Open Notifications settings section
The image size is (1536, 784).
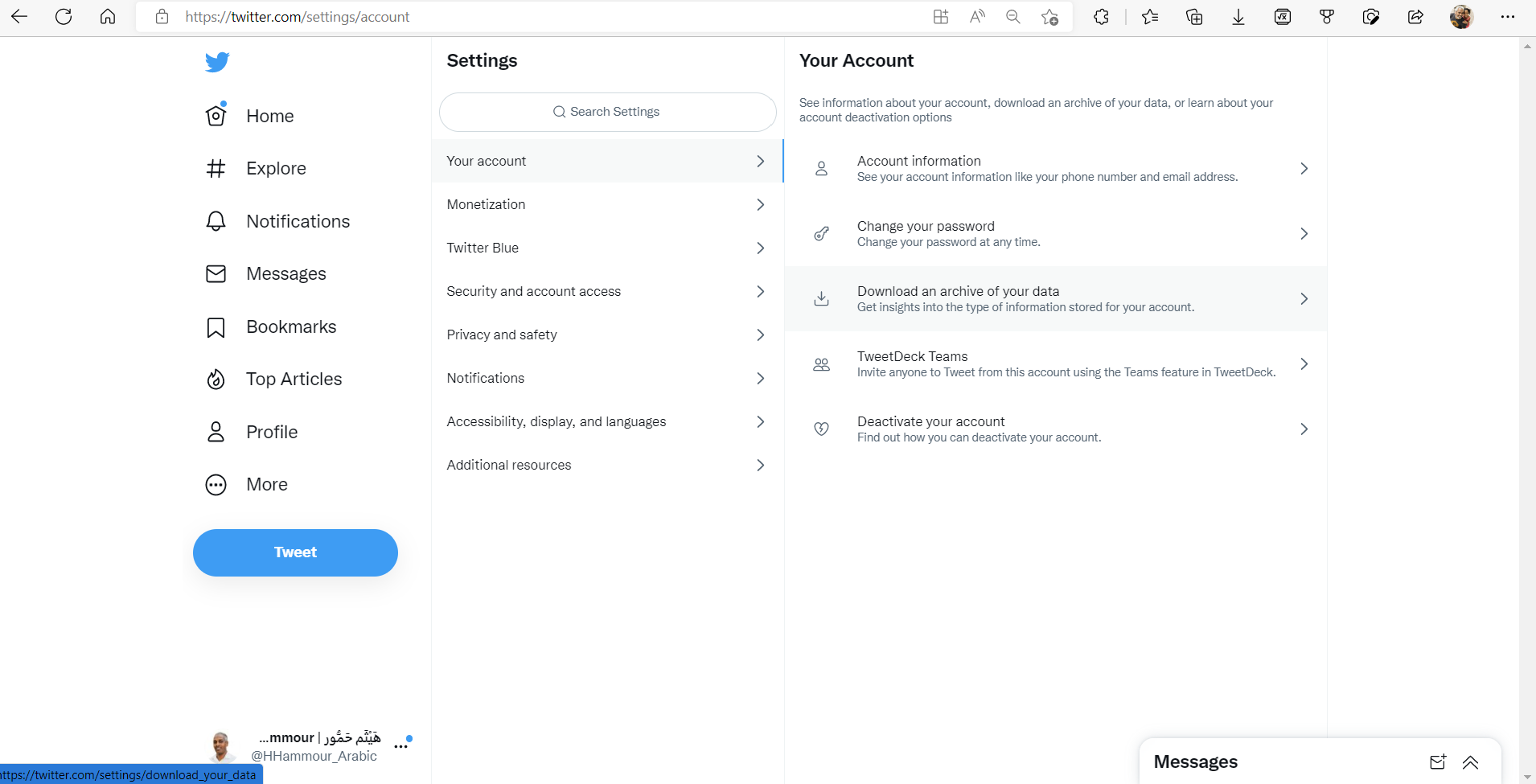(x=607, y=378)
